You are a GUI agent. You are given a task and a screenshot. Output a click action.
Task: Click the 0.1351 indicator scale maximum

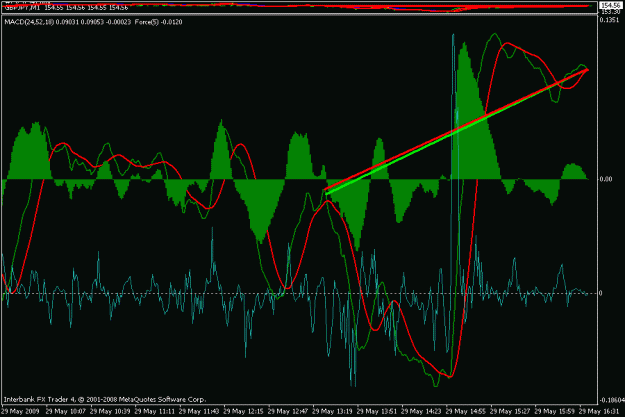[610, 20]
